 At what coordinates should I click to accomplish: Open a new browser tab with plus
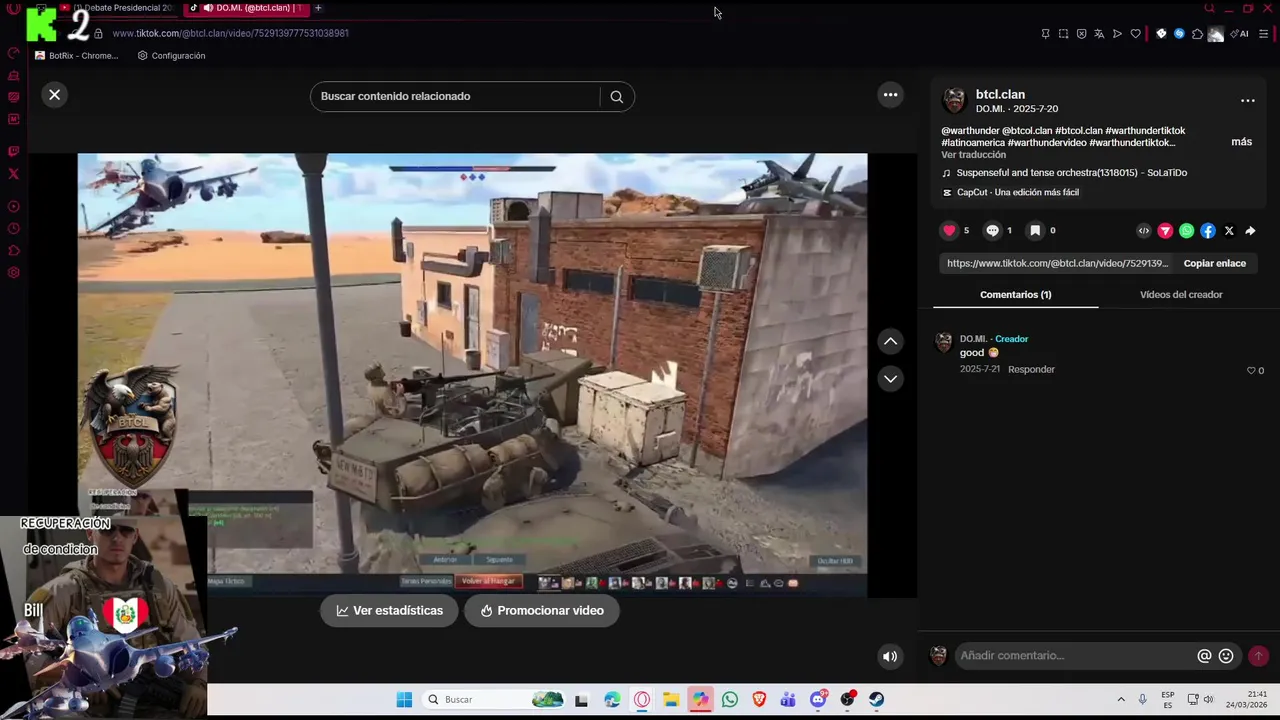(x=318, y=8)
